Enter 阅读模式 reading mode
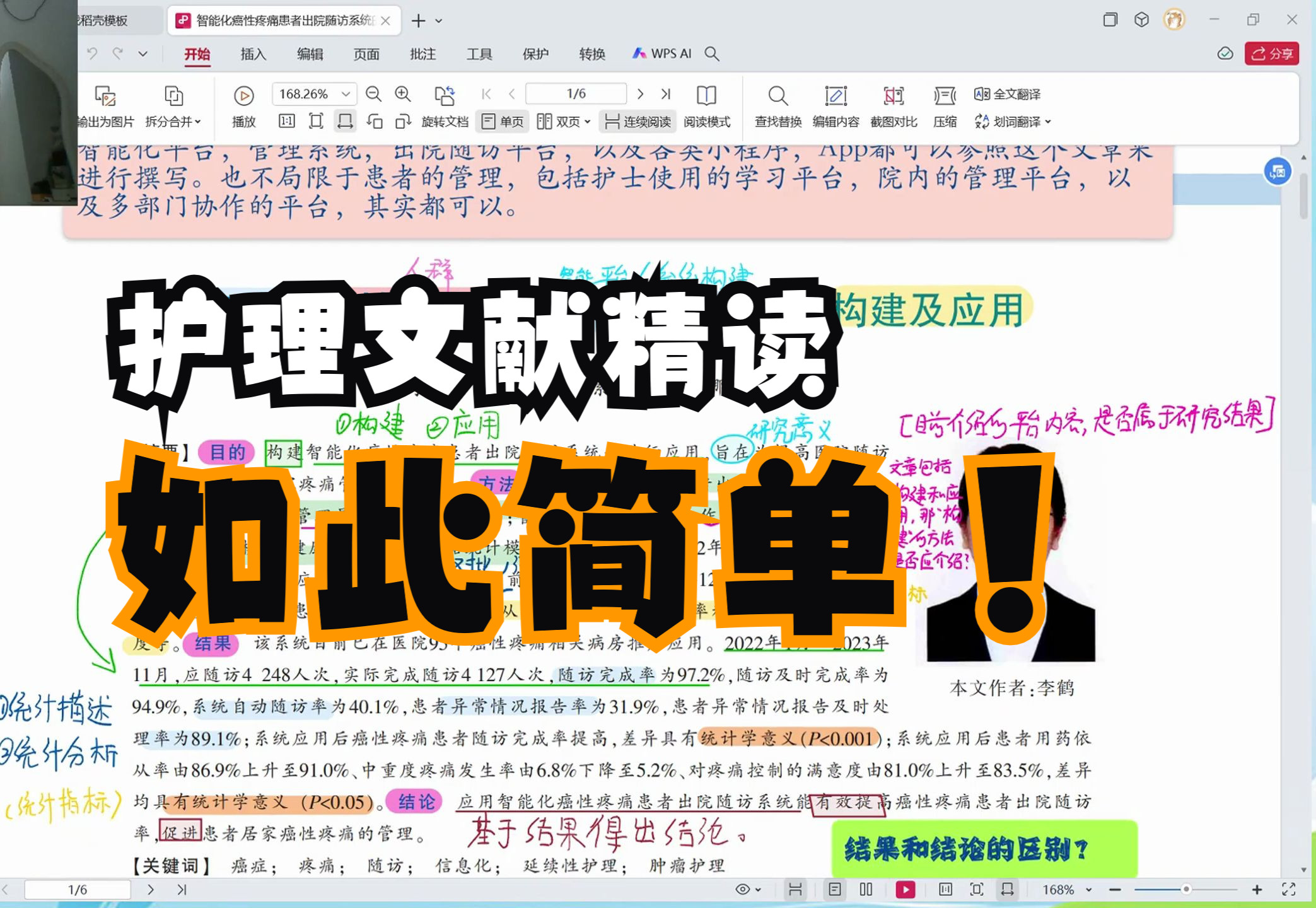1316x908 pixels. (x=707, y=107)
